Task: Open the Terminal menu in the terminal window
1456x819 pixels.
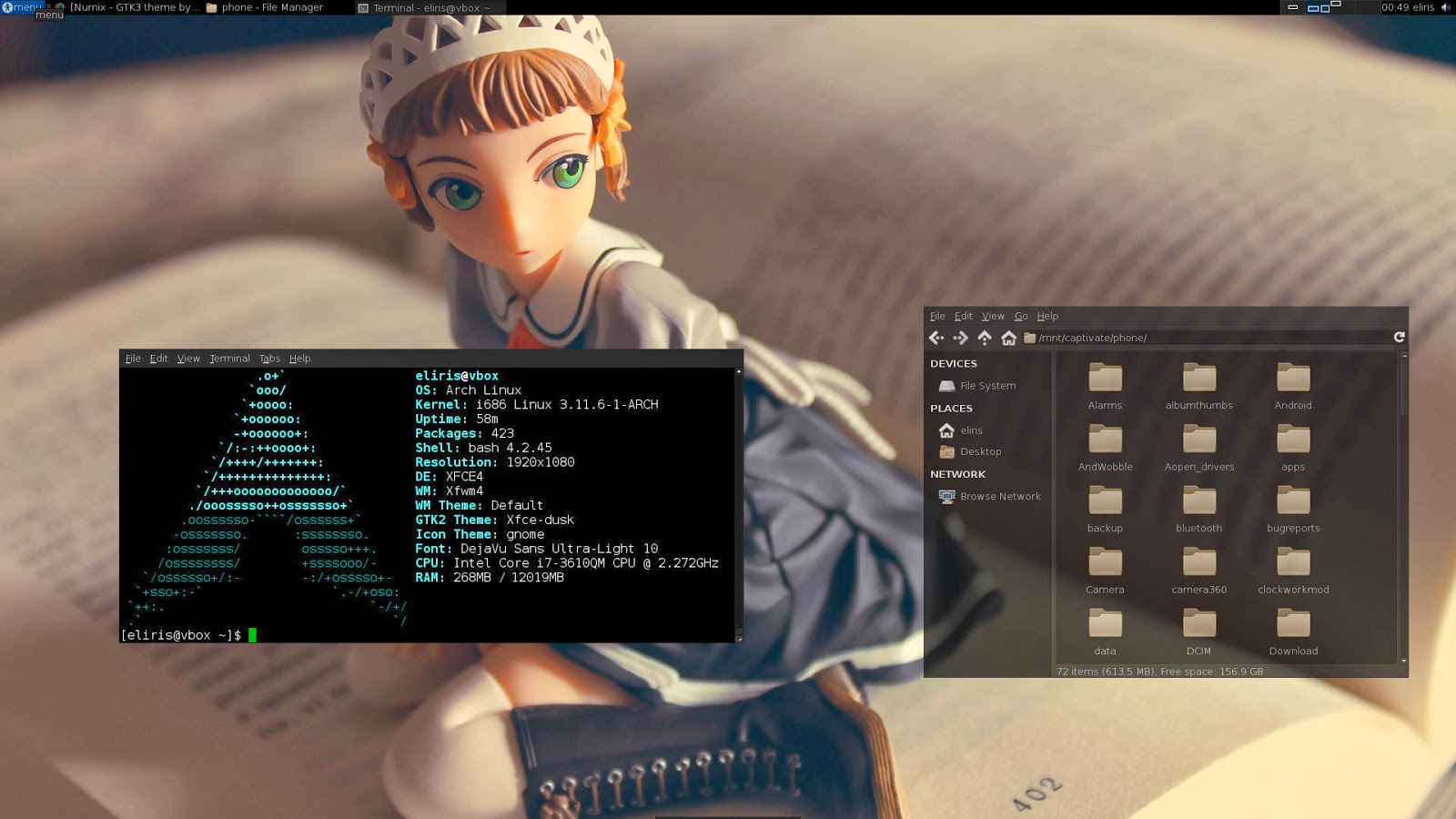Action: point(230,358)
